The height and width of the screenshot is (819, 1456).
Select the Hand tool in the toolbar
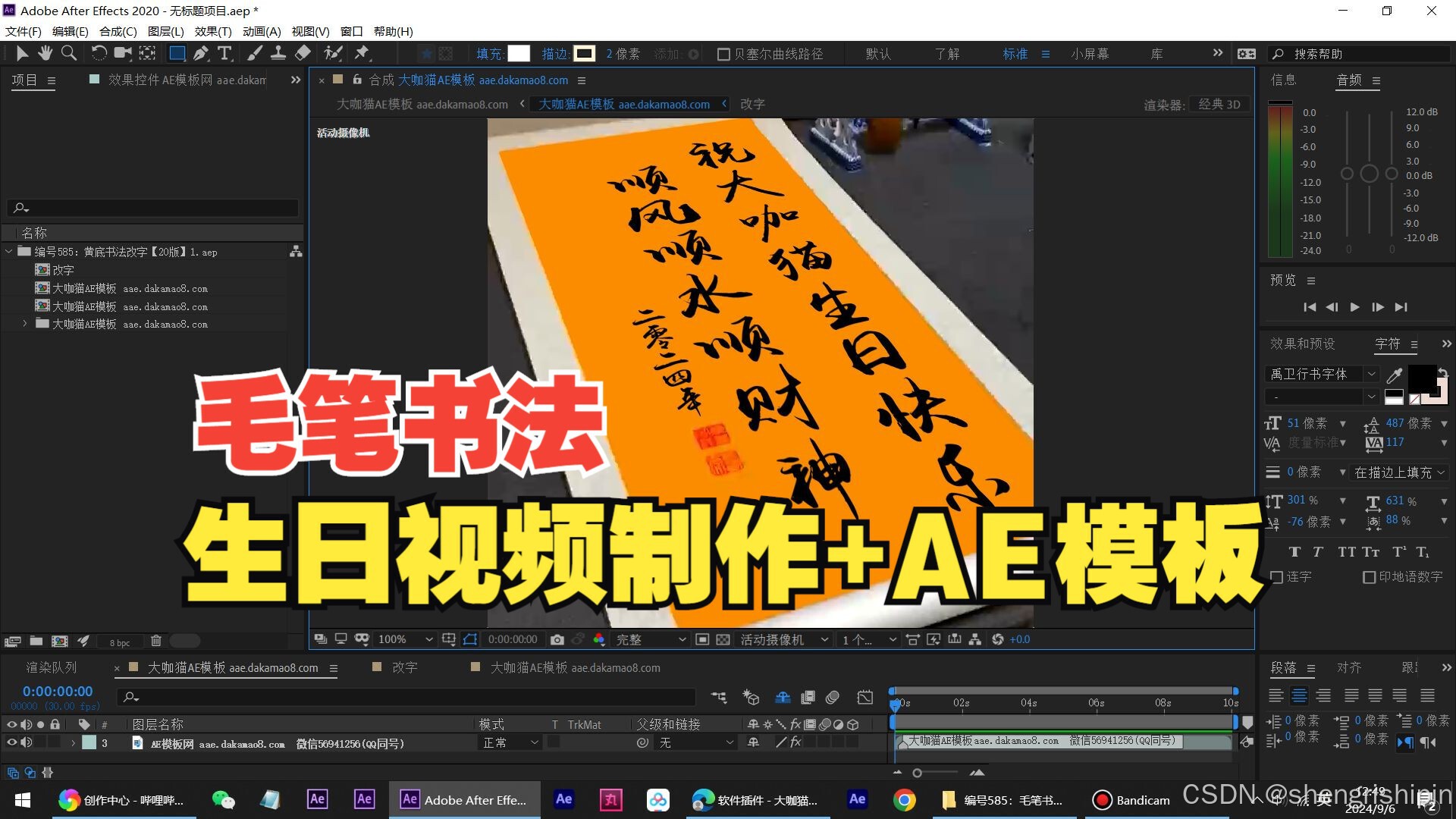pyautogui.click(x=45, y=53)
